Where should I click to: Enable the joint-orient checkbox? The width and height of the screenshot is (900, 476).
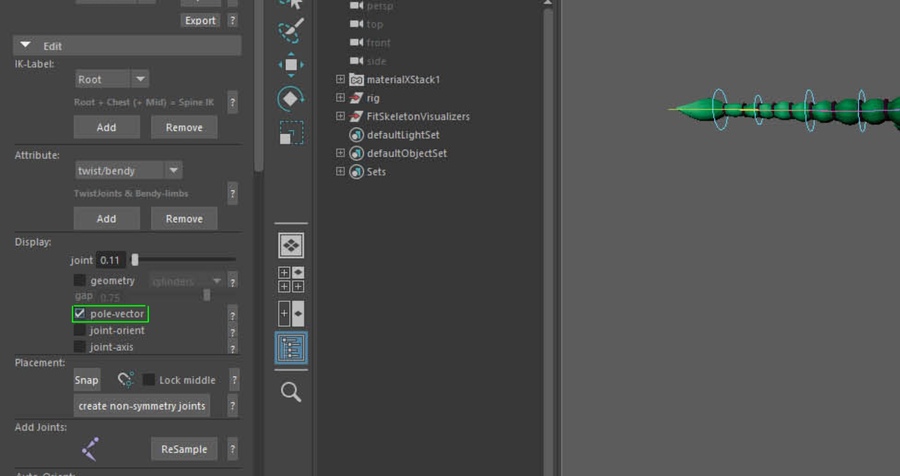click(x=80, y=330)
